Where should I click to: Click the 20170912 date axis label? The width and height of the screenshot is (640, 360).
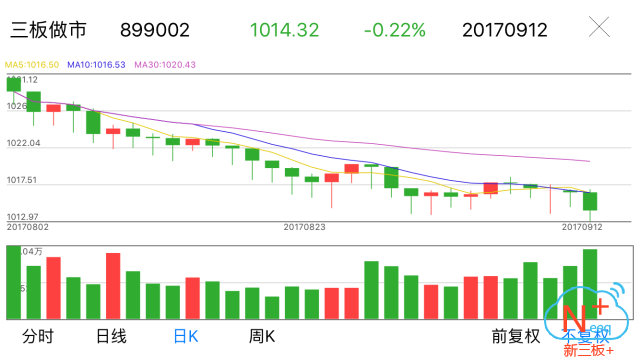[582, 227]
